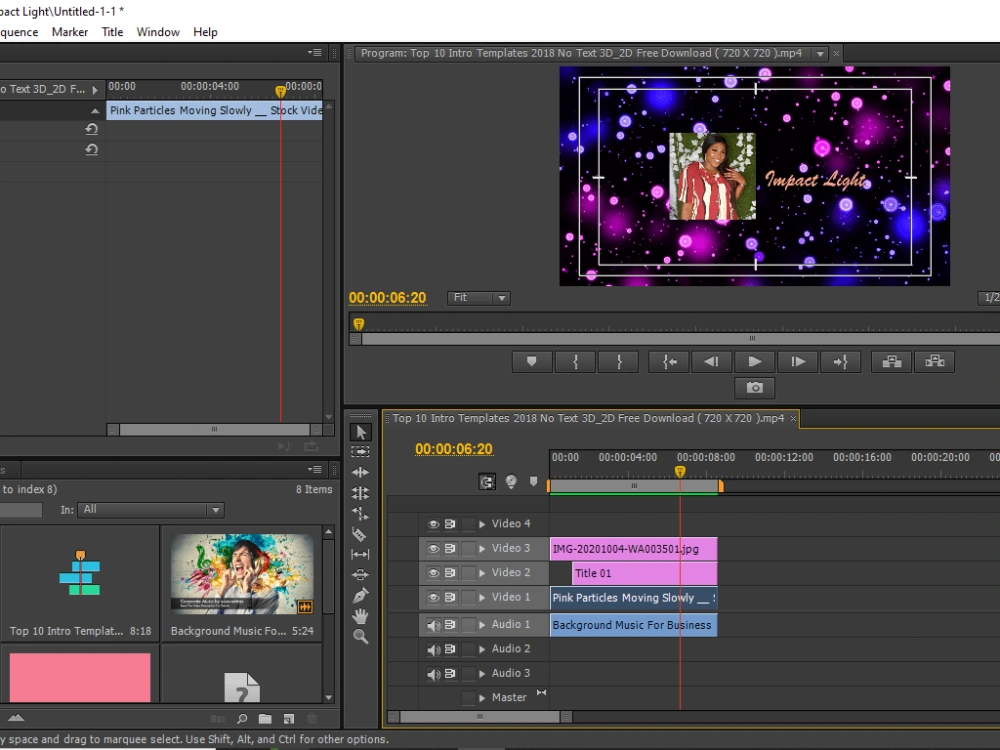Image resolution: width=1000 pixels, height=750 pixels.
Task: Click the Mark In button
Action: click(x=575, y=362)
